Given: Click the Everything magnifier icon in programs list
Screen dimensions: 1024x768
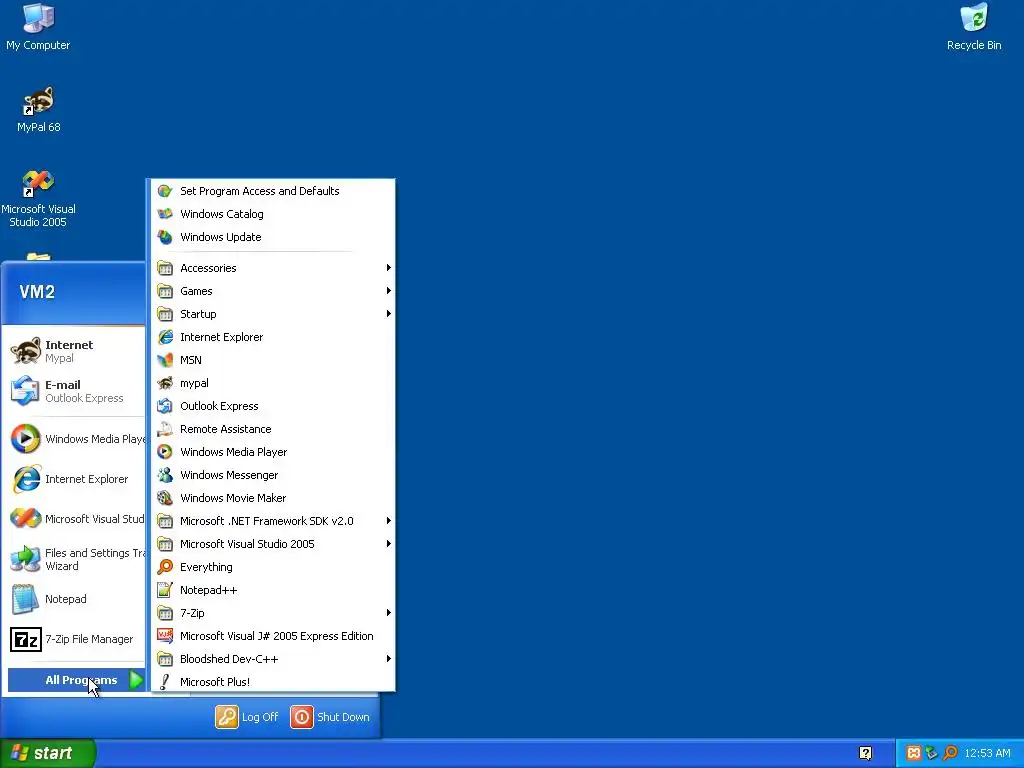Looking at the screenshot, I should [165, 567].
